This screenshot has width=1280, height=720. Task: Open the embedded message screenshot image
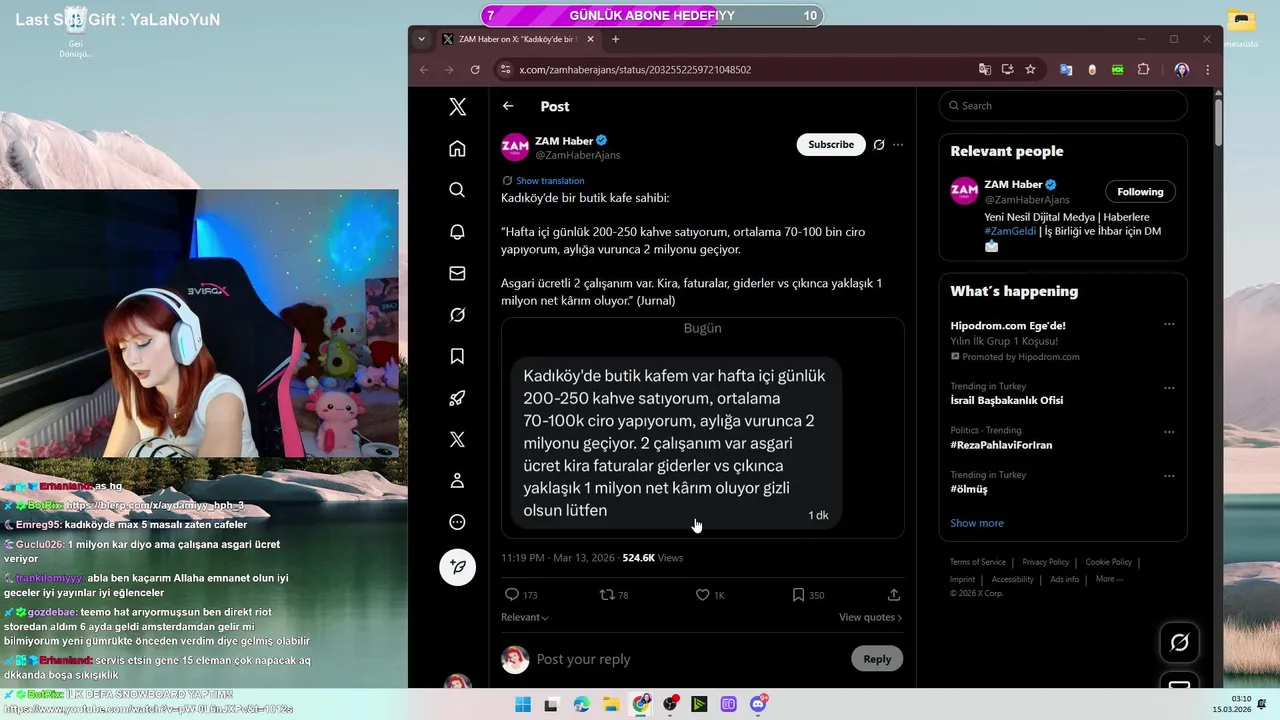click(x=702, y=428)
